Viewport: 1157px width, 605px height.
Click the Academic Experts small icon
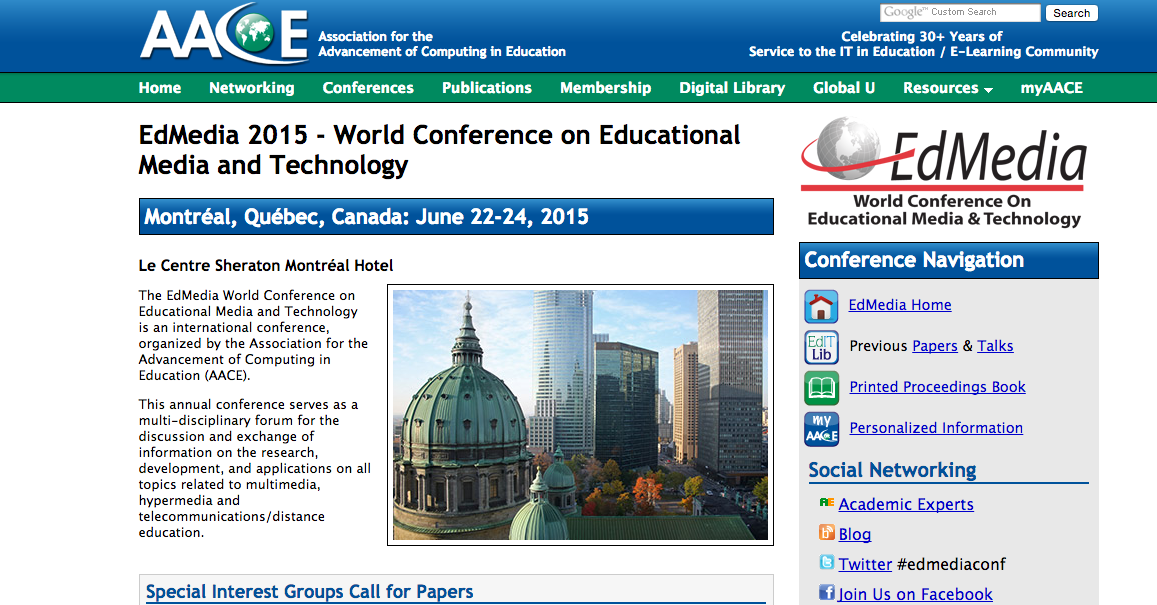pos(826,502)
